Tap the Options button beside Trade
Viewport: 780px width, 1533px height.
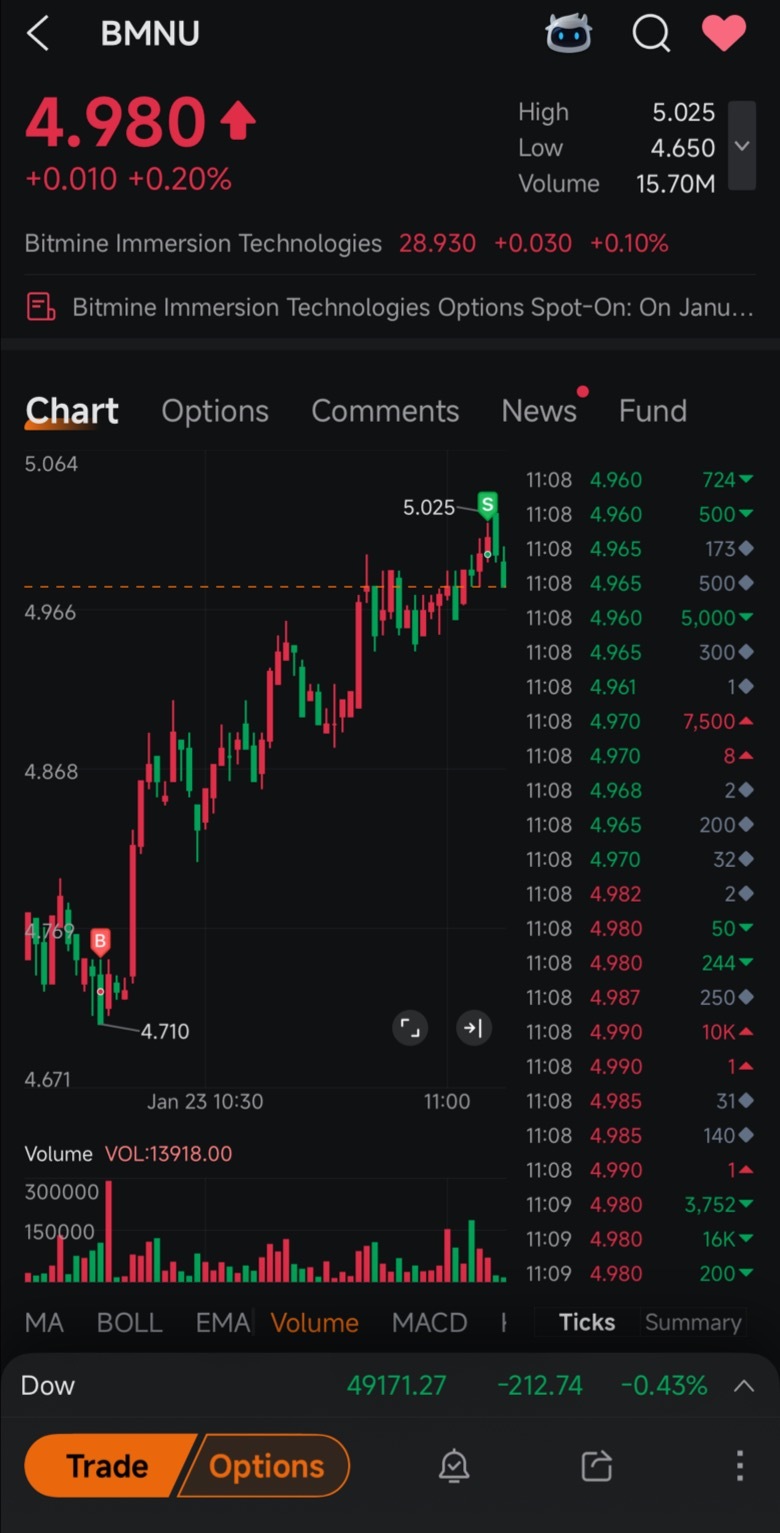(x=266, y=1466)
